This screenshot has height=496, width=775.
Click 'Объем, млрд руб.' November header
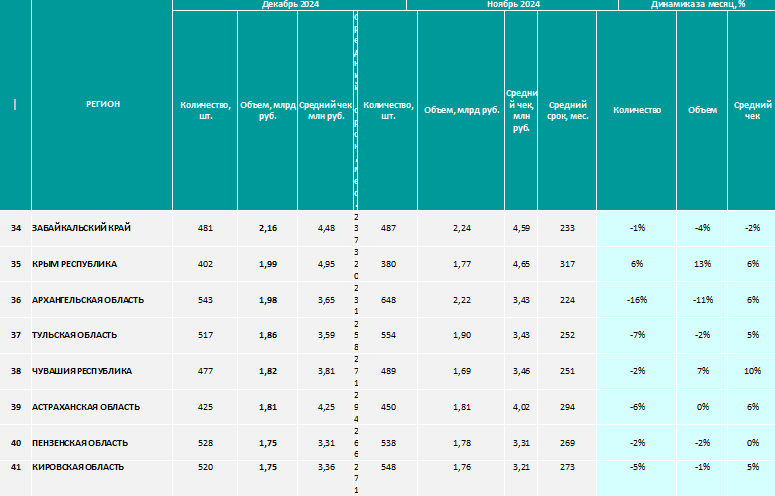point(461,111)
